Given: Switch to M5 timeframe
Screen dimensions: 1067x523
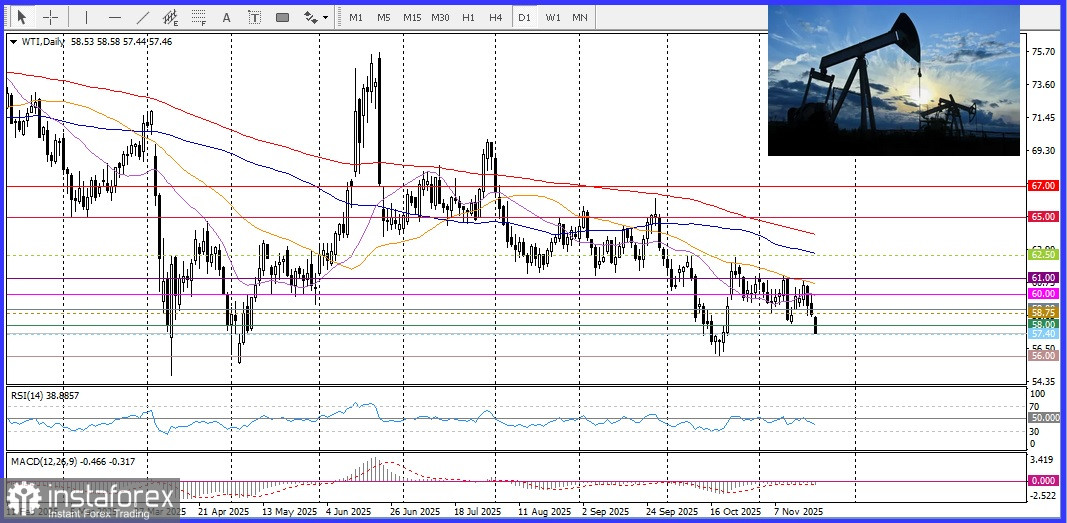Looking at the screenshot, I should click(384, 17).
